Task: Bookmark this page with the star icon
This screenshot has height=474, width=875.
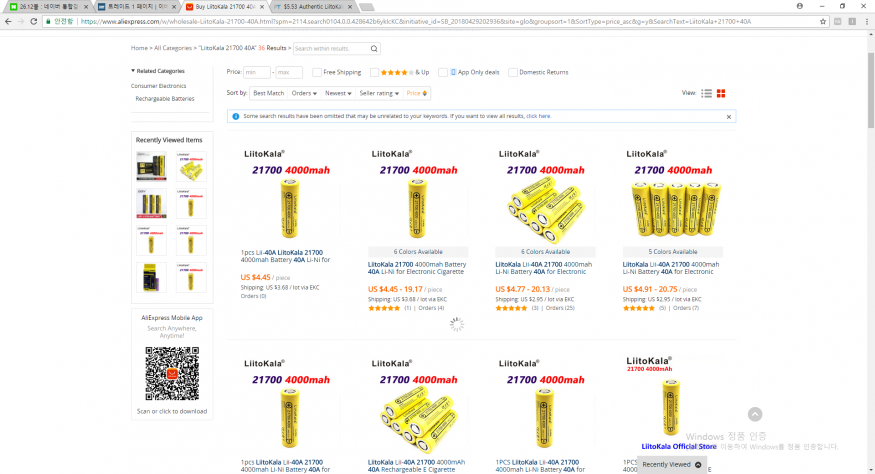Action: pyautogui.click(x=823, y=21)
